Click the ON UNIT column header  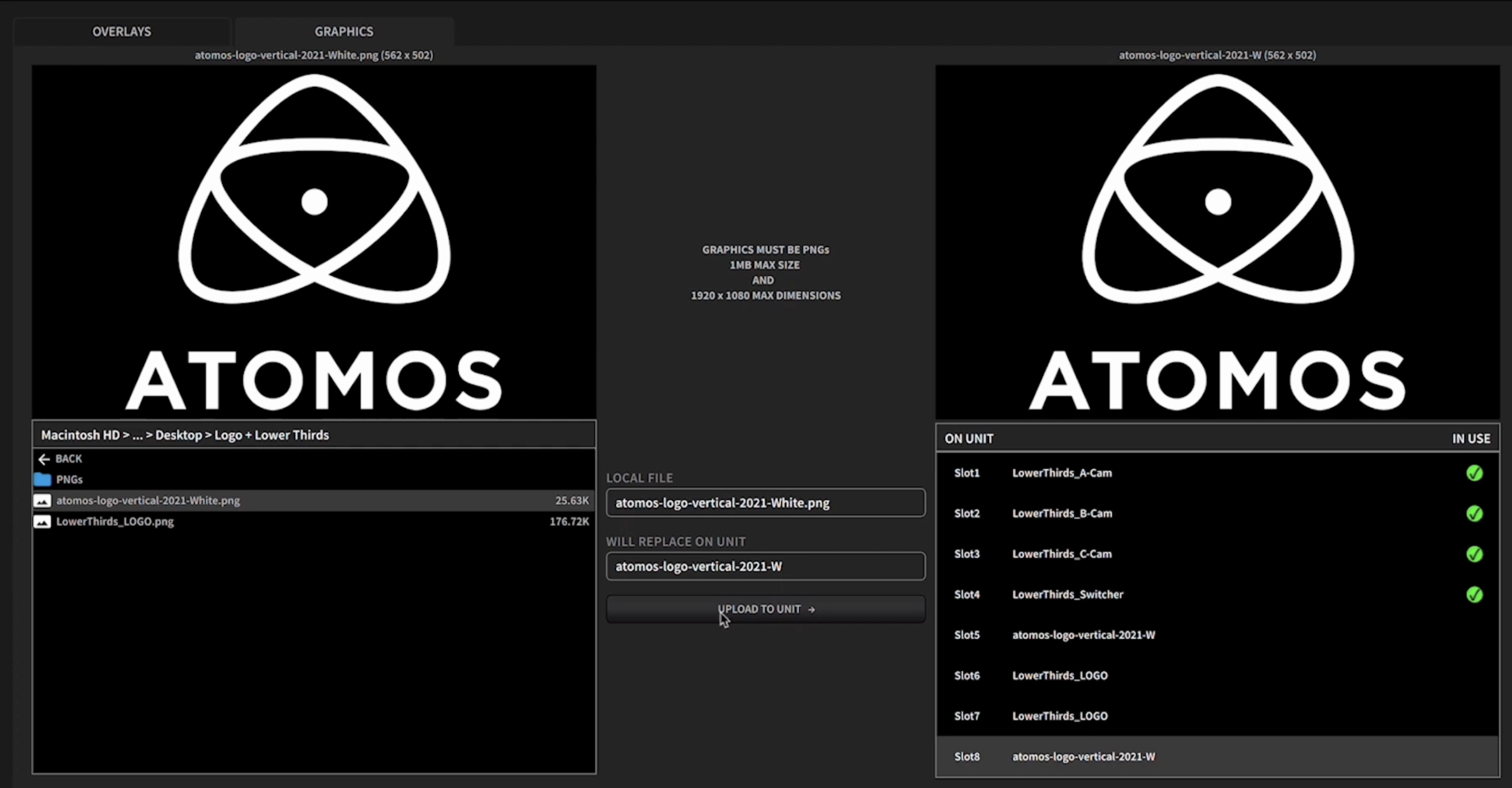(969, 438)
